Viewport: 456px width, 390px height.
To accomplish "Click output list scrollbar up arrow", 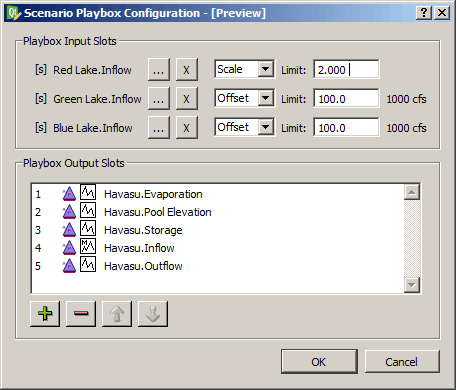I will (412, 192).
